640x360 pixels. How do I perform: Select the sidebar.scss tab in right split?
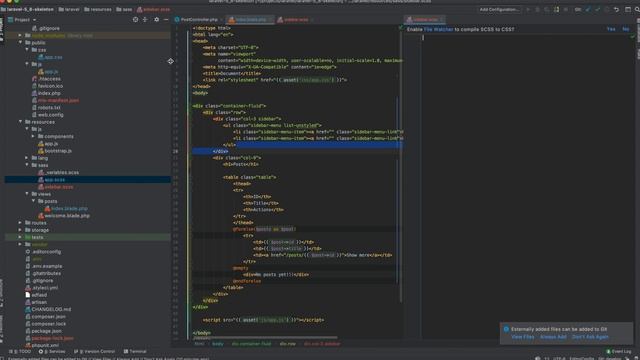click(x=424, y=19)
